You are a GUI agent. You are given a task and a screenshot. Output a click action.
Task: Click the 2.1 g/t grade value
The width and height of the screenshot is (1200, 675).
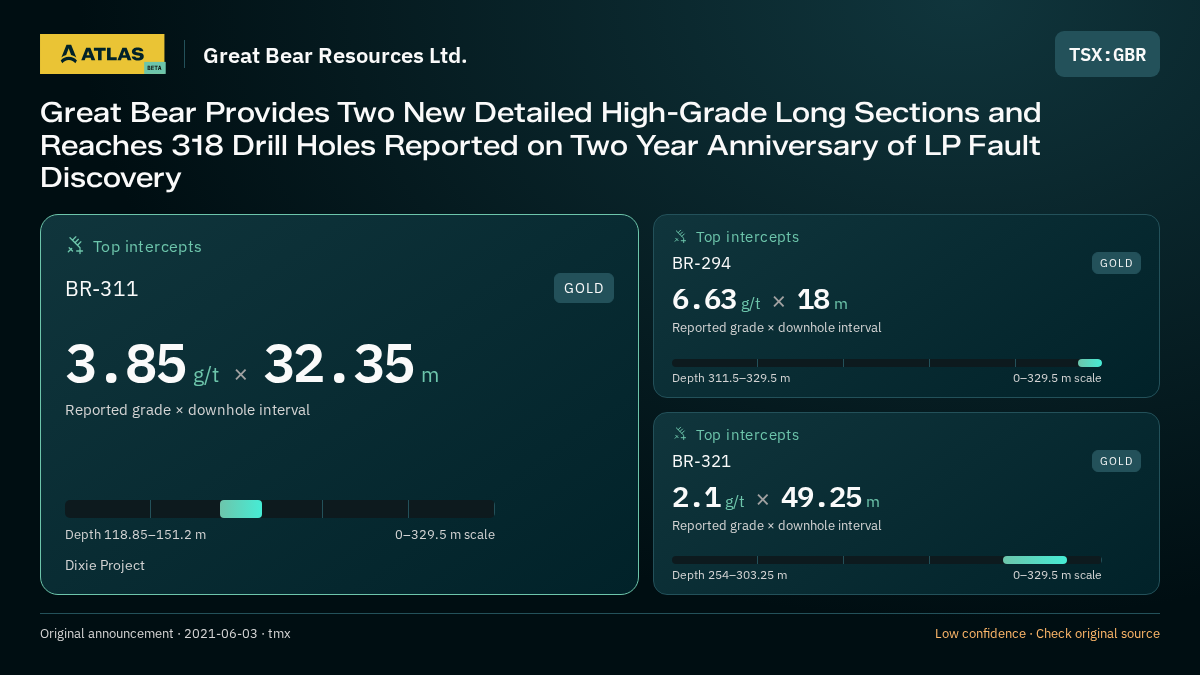pos(708,497)
